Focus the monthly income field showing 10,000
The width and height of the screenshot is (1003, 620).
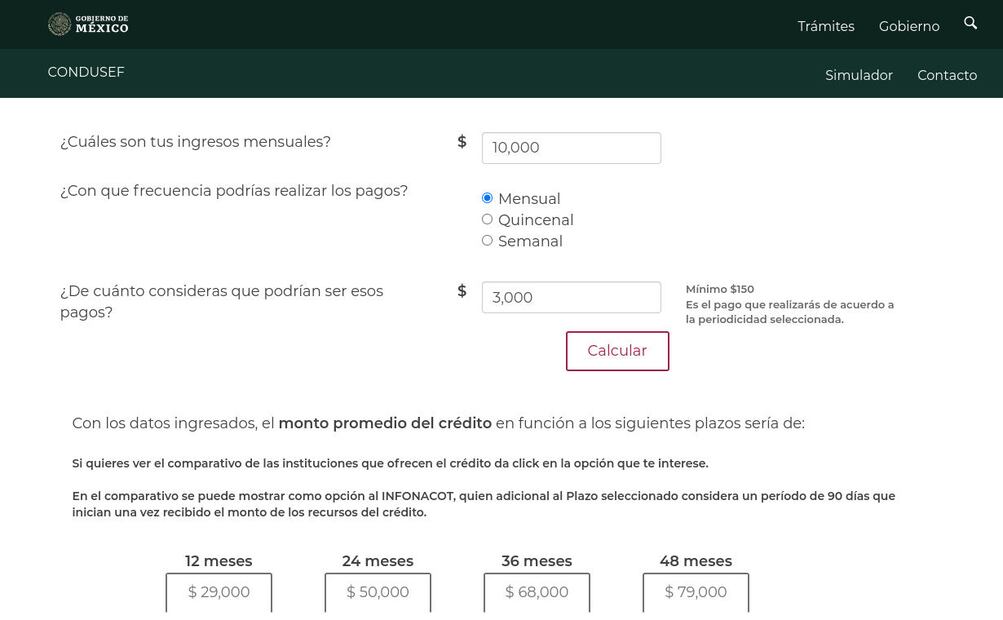coord(571,148)
